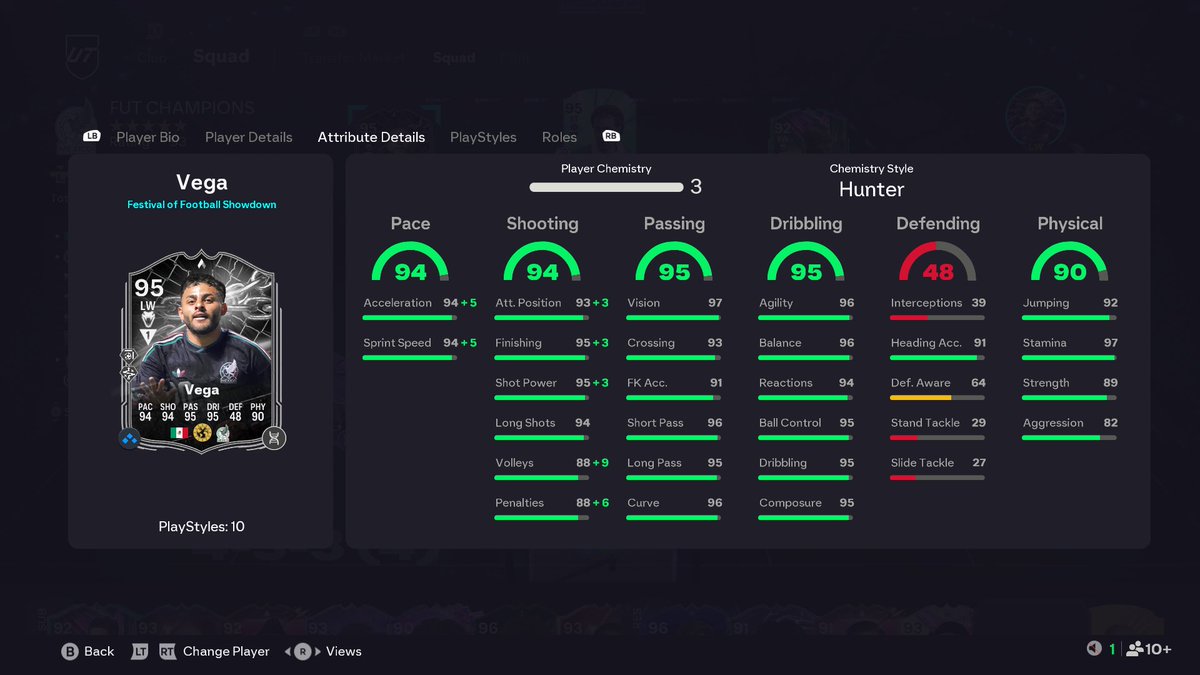Click the Jumping attribute row
Image resolution: width=1200 pixels, height=675 pixels.
[x=1070, y=307]
